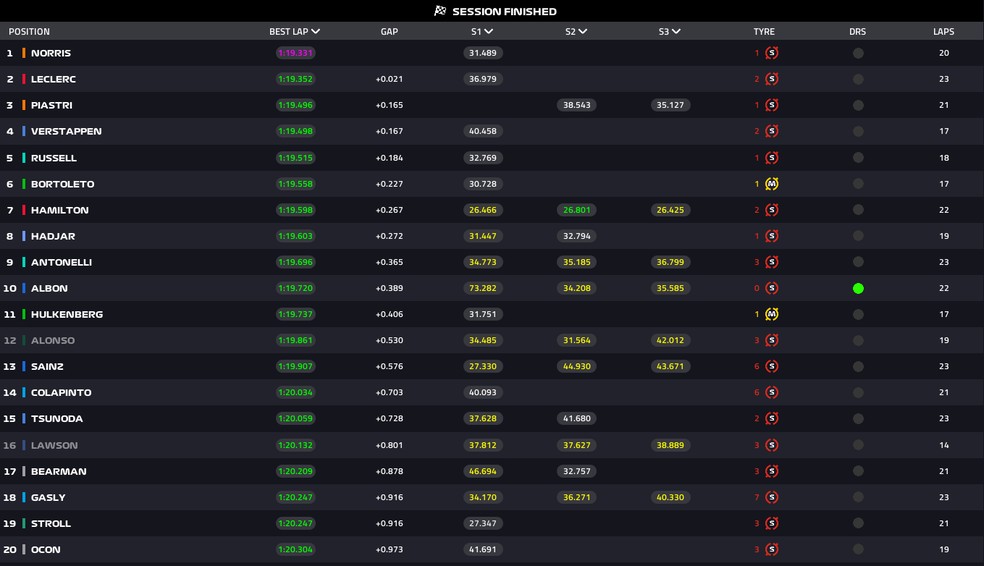Screen dimensions: 984x566
Task: Open the S3 sector column dropdown
Action: point(676,31)
